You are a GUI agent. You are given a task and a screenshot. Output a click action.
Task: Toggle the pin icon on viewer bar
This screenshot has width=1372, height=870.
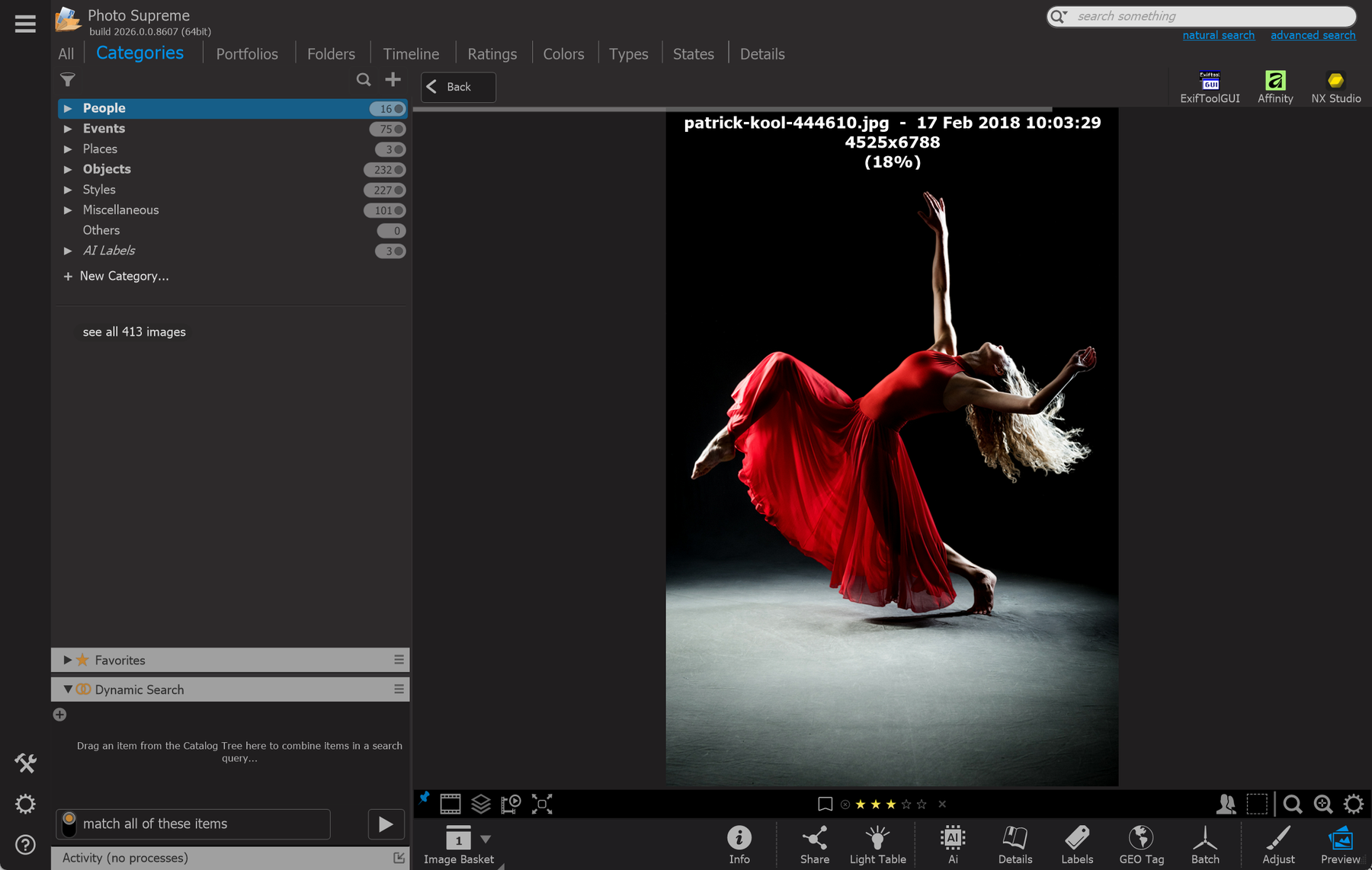coord(424,798)
